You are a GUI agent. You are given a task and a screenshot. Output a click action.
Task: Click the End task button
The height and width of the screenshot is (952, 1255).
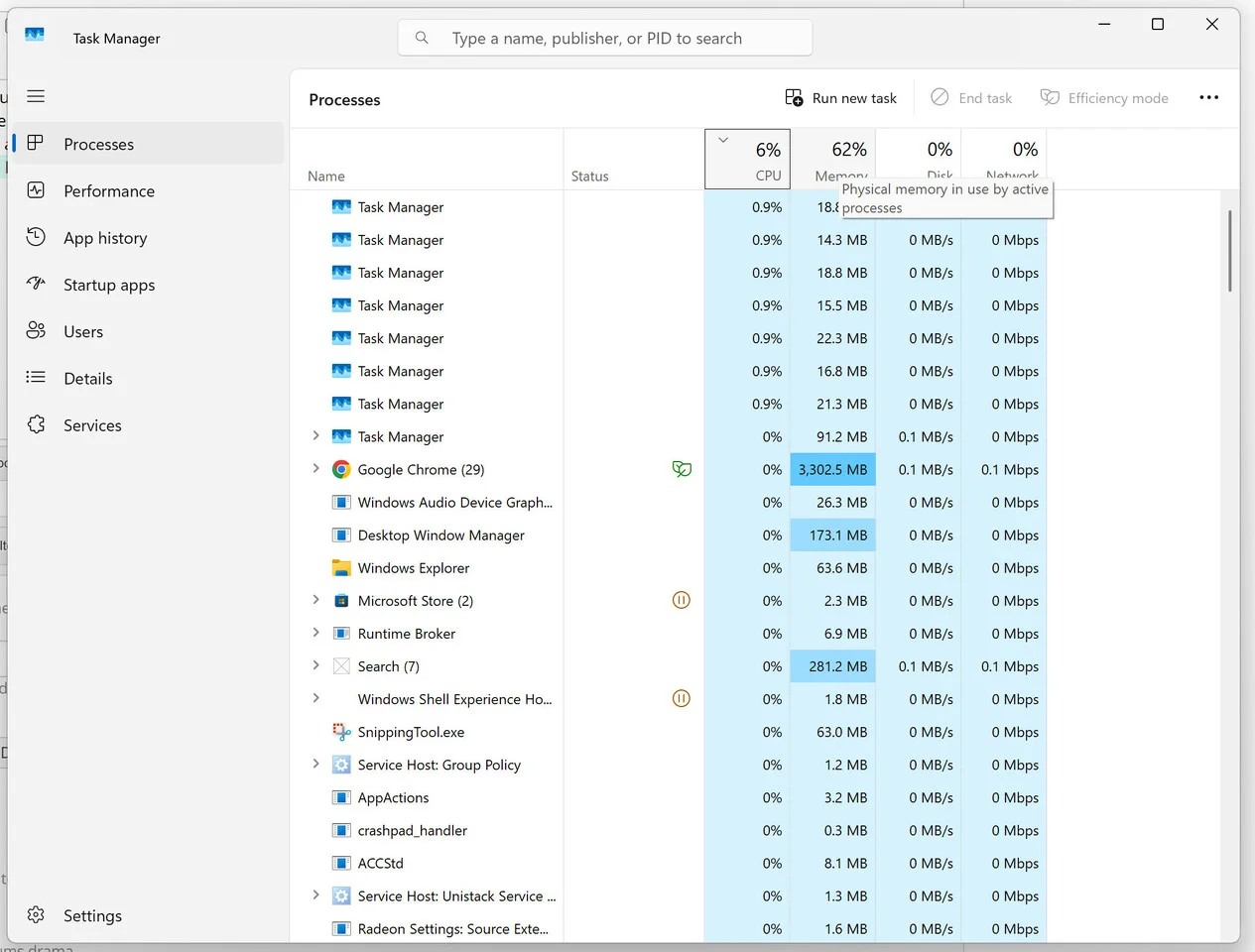coord(971,97)
